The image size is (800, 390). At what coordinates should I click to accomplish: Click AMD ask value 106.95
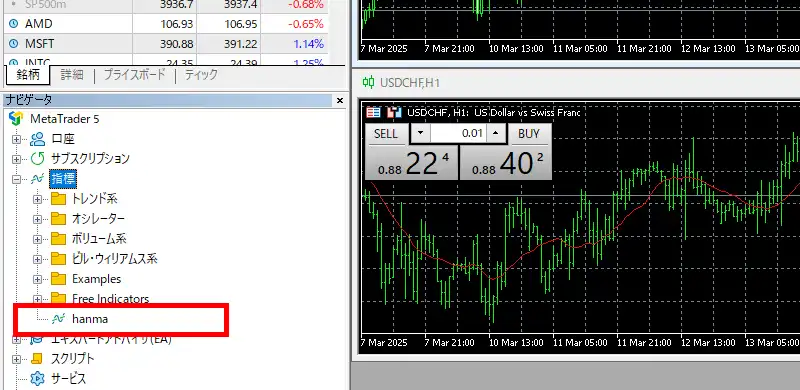[241, 24]
